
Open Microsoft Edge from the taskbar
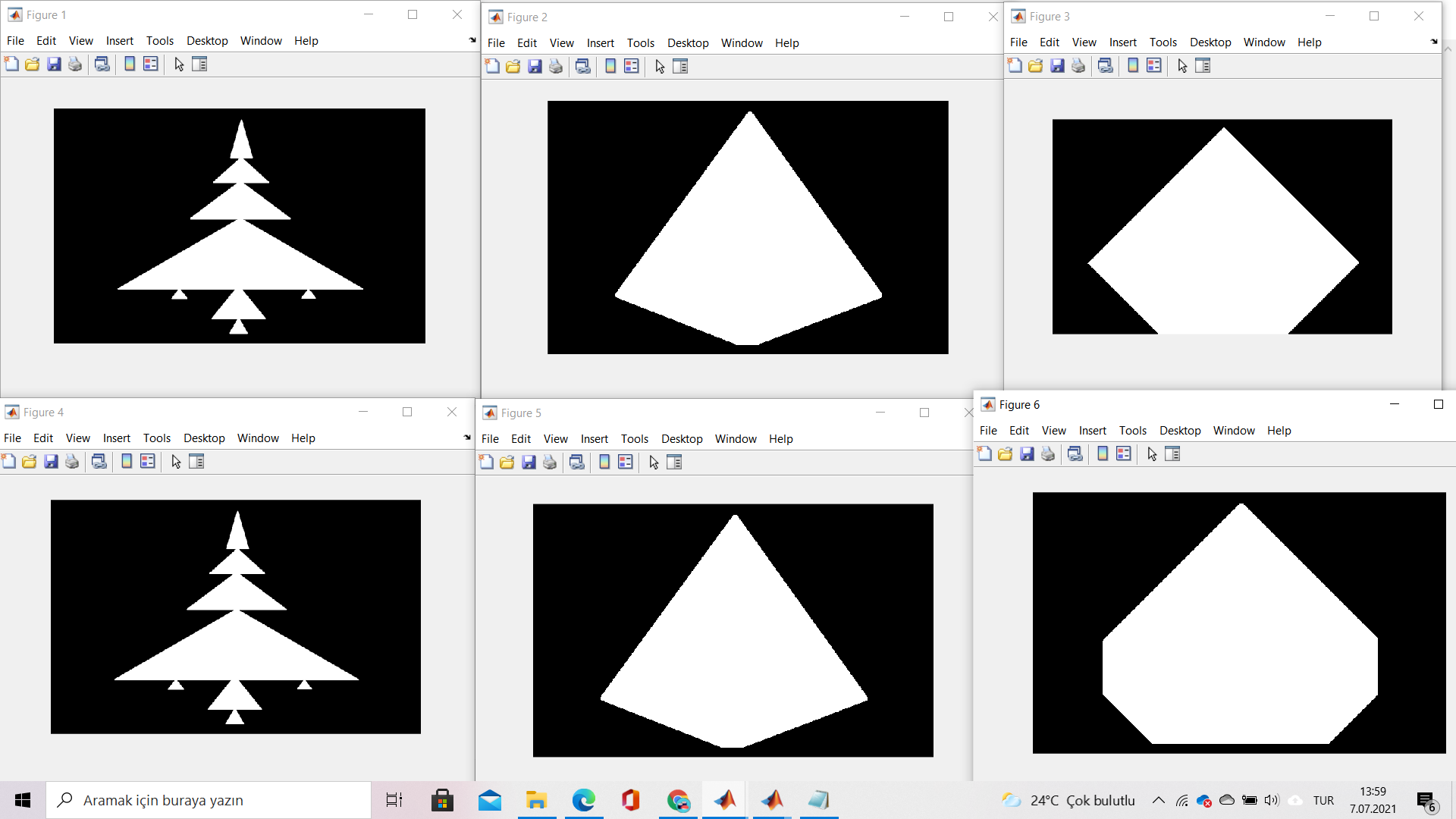click(x=583, y=800)
